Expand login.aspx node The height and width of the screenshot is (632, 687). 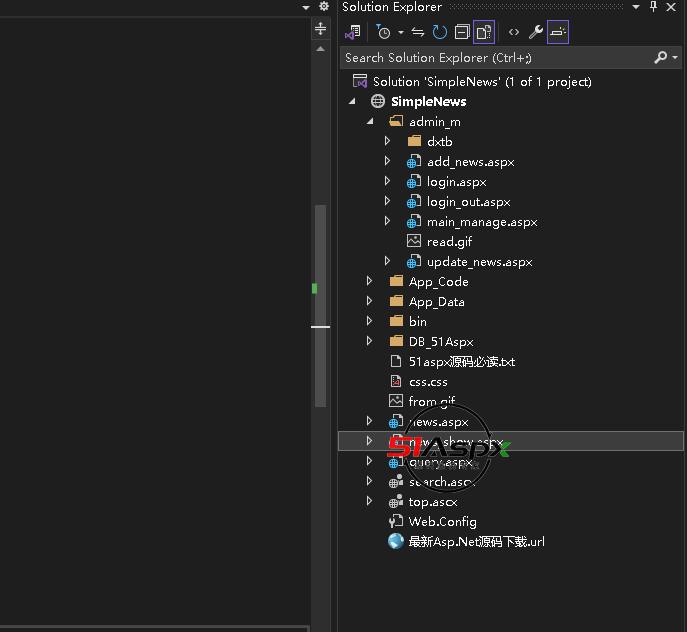pos(387,181)
